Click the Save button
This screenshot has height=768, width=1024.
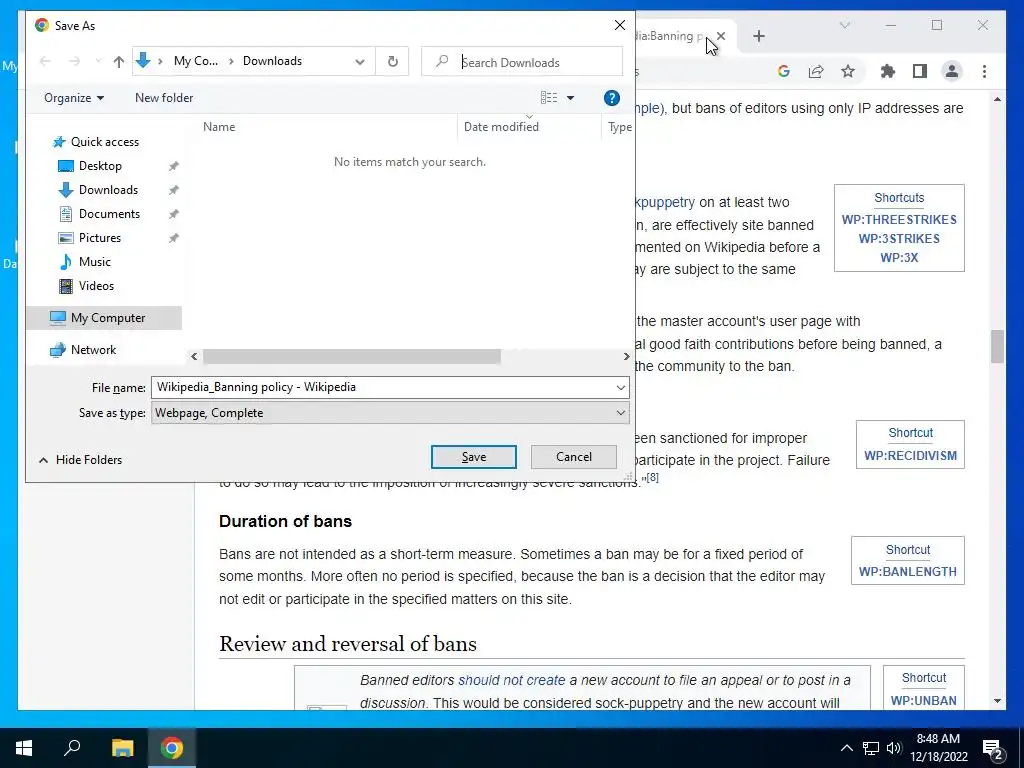click(473, 457)
